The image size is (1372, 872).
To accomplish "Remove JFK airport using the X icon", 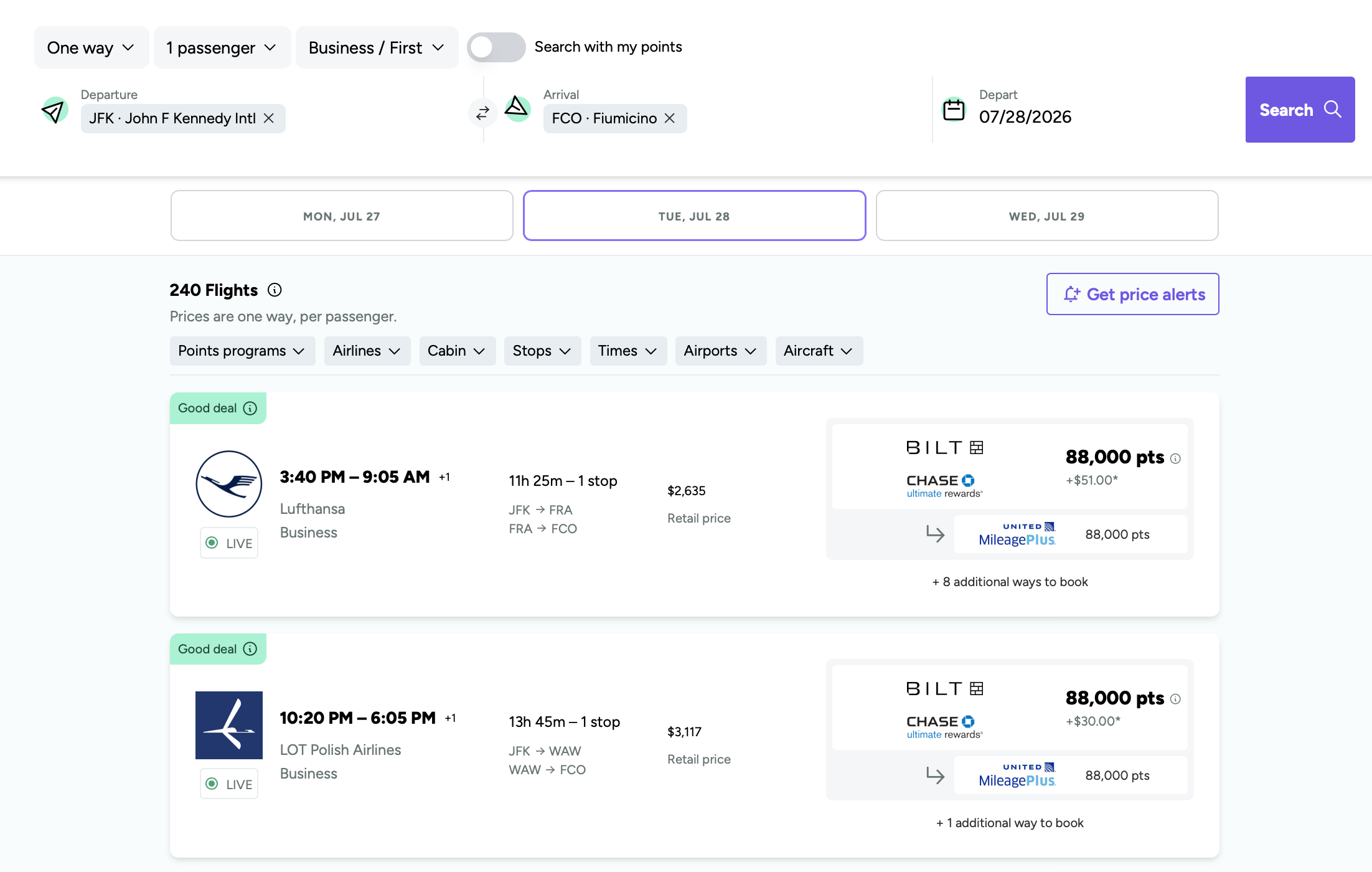I will pyautogui.click(x=269, y=118).
